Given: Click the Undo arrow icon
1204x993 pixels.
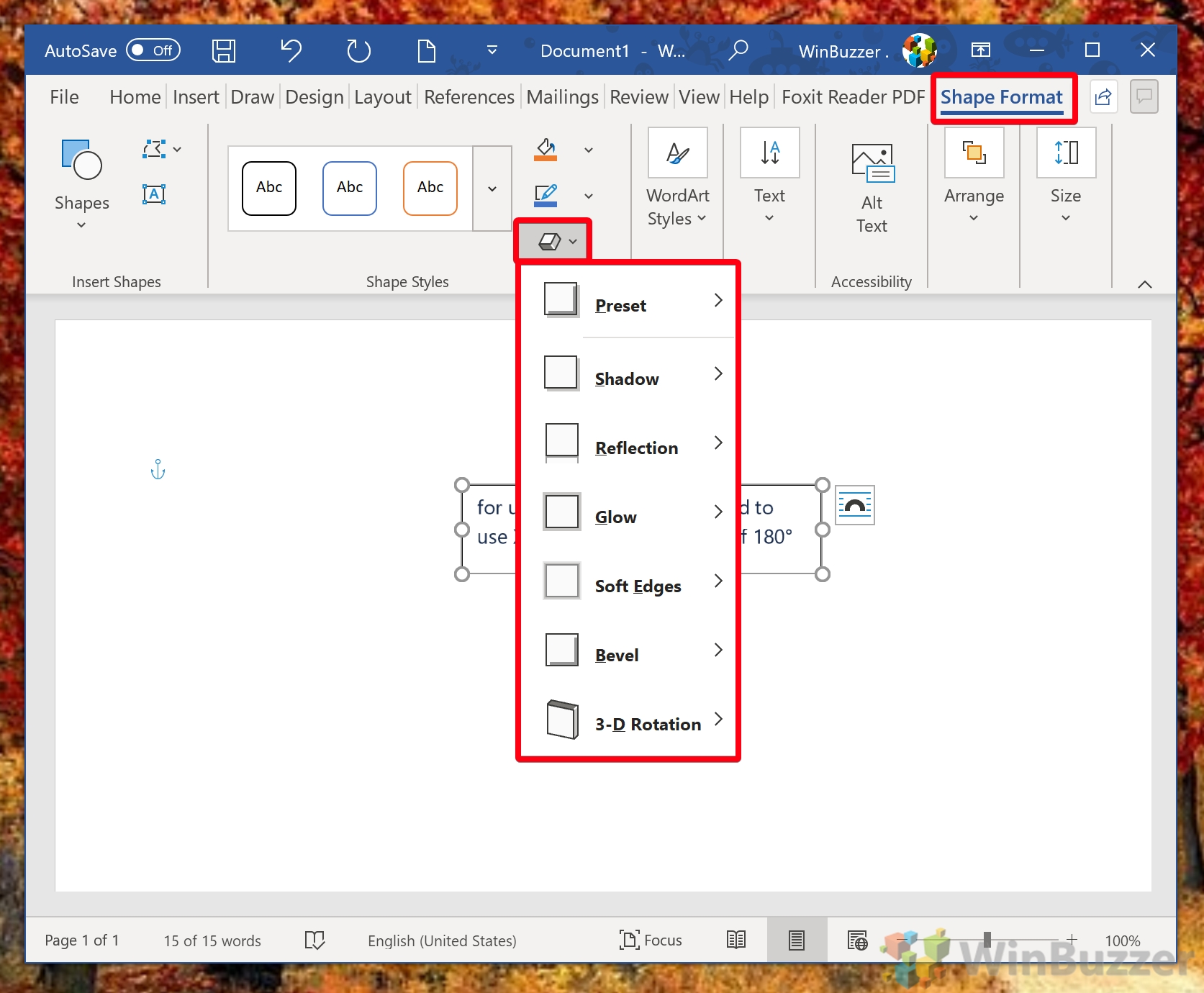Looking at the screenshot, I should click(x=291, y=50).
